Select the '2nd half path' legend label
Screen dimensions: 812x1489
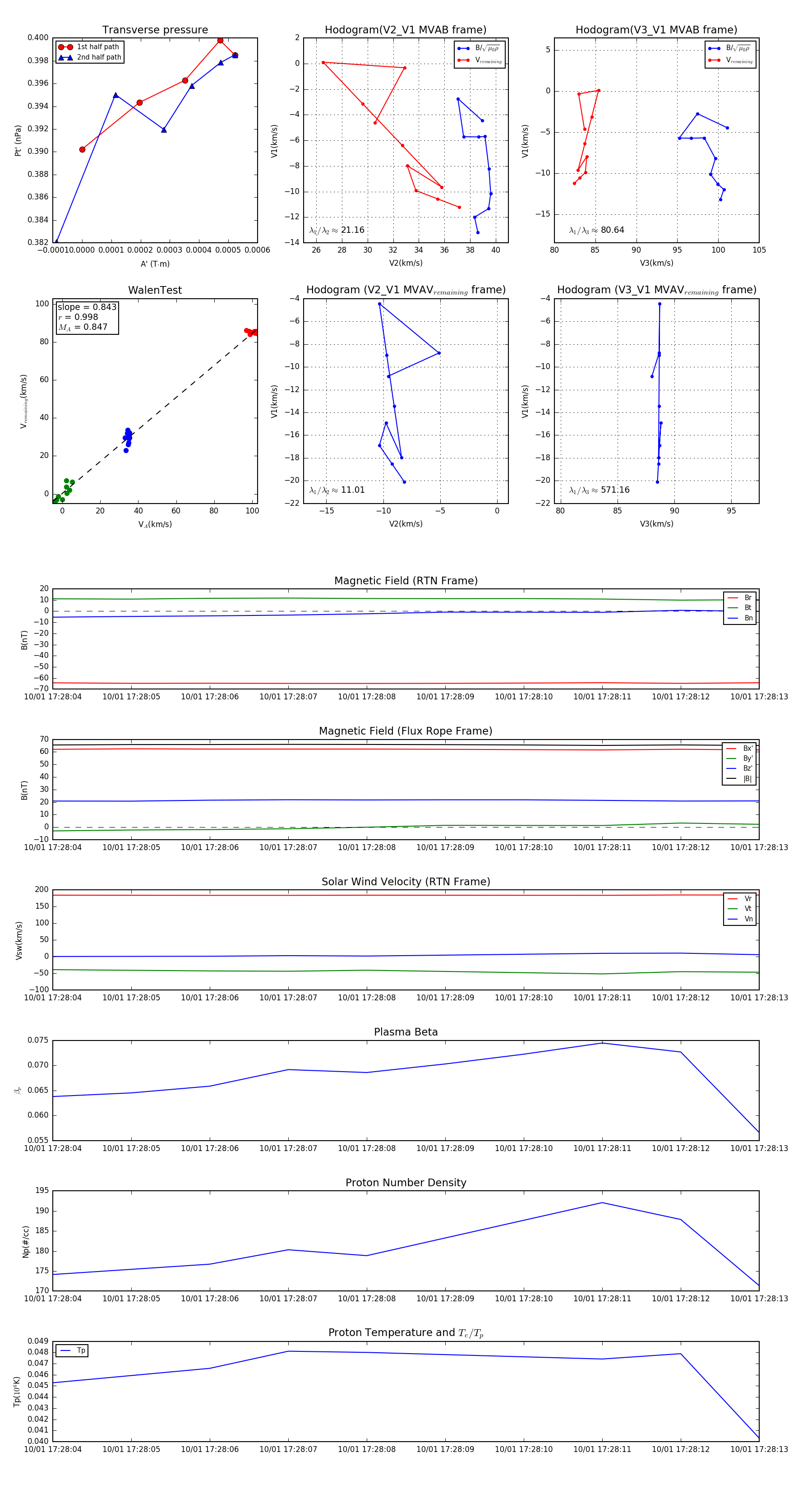[x=99, y=57]
